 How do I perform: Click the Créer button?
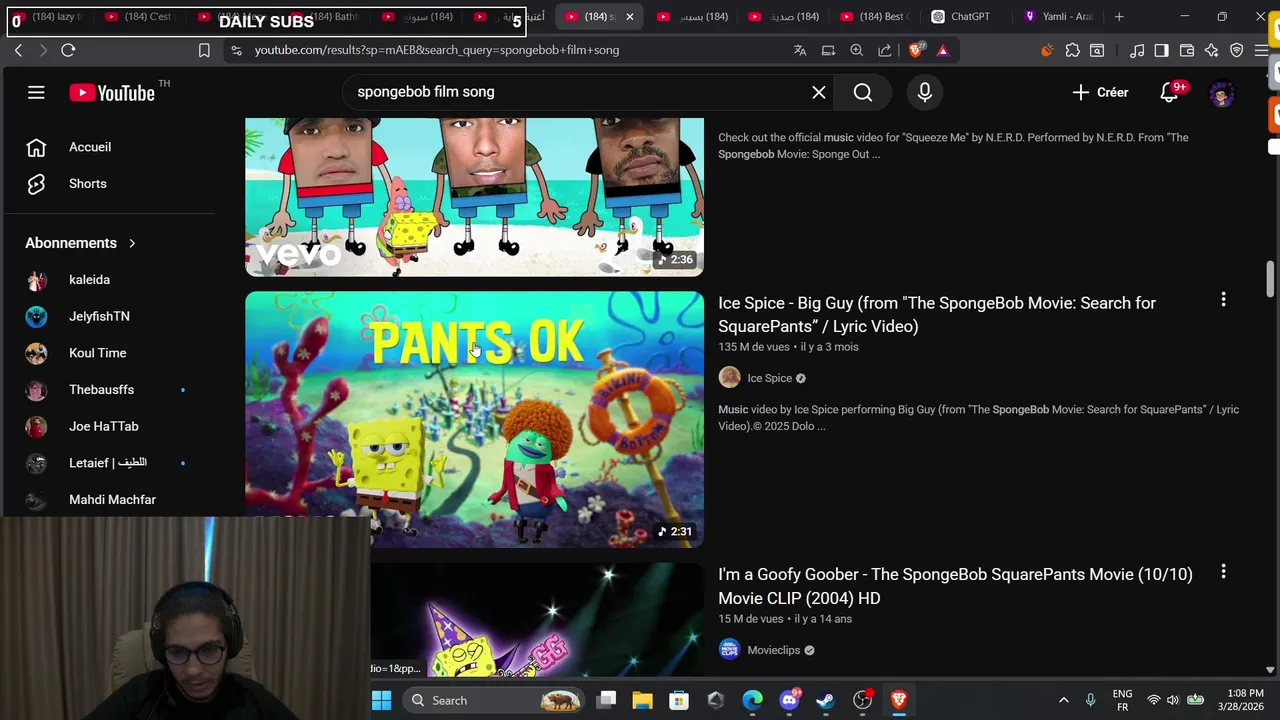[x=1100, y=92]
